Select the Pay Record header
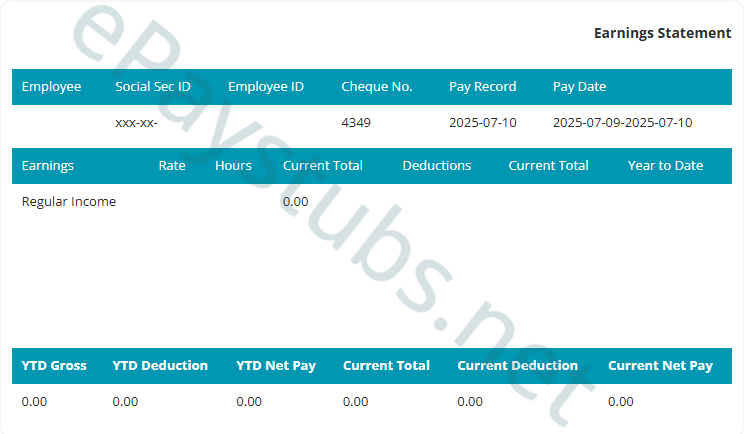This screenshot has width=744, height=434. click(x=482, y=87)
